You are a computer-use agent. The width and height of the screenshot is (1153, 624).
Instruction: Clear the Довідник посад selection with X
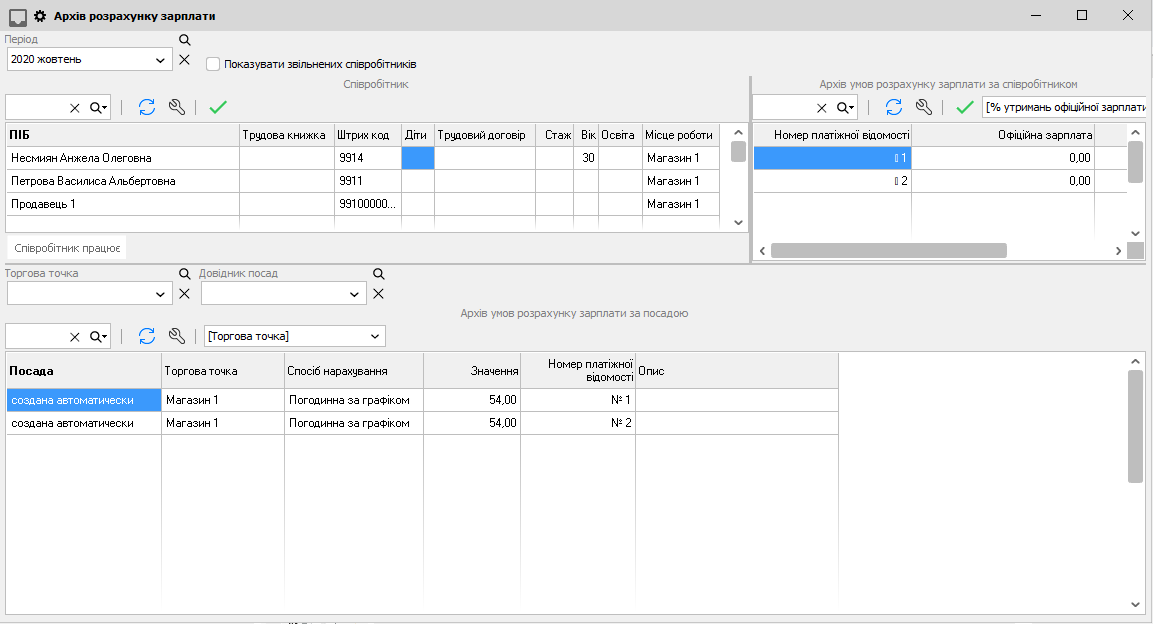tap(378, 294)
